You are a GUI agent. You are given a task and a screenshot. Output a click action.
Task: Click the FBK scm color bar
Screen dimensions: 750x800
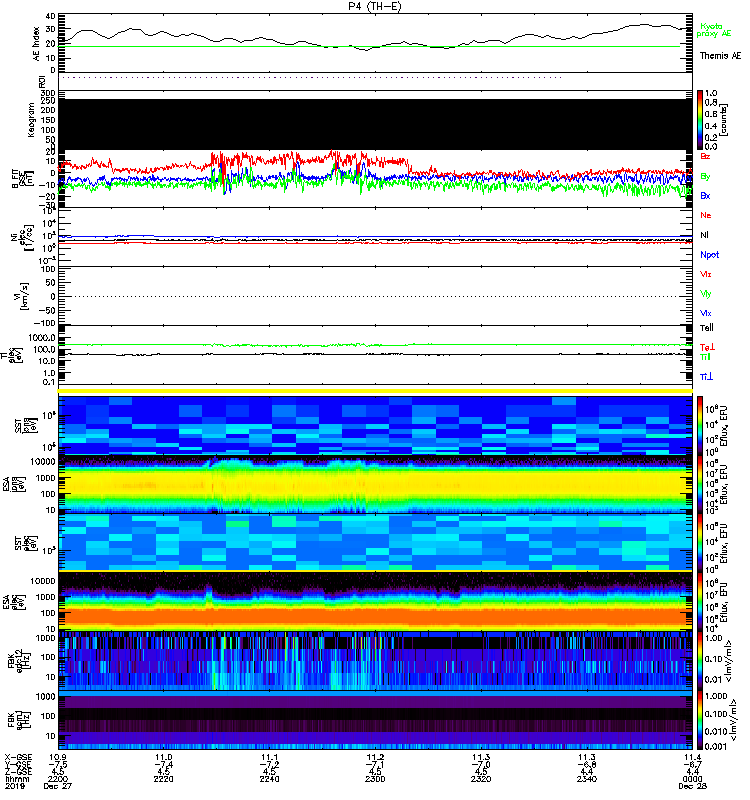(x=700, y=719)
